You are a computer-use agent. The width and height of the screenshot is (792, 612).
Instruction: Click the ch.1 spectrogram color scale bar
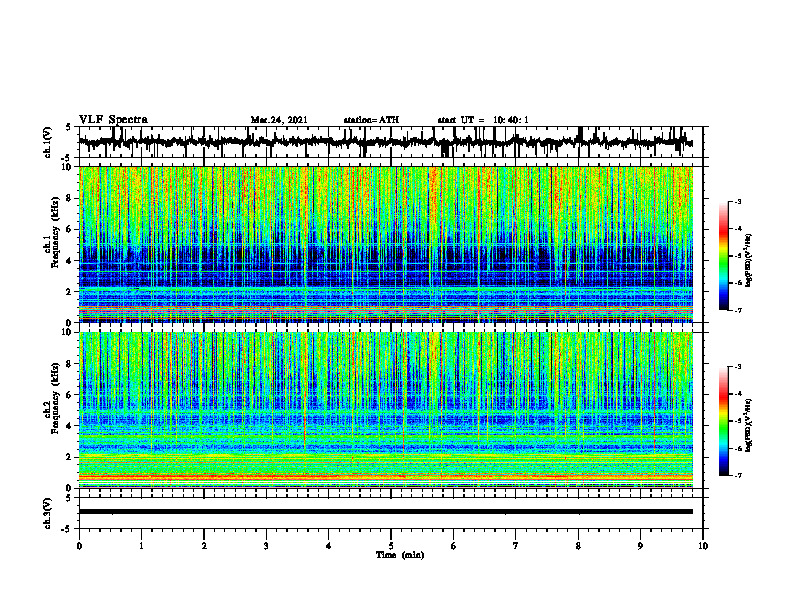click(724, 256)
